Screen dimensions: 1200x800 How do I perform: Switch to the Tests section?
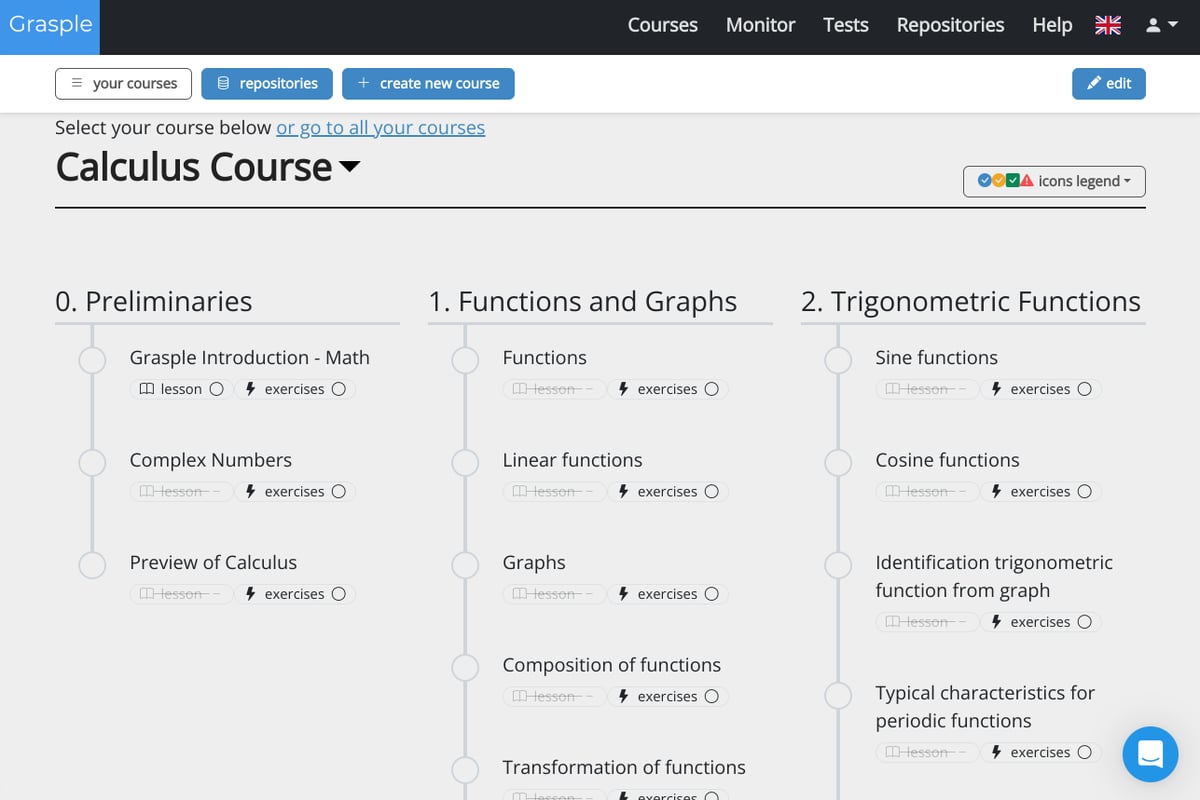845,26
